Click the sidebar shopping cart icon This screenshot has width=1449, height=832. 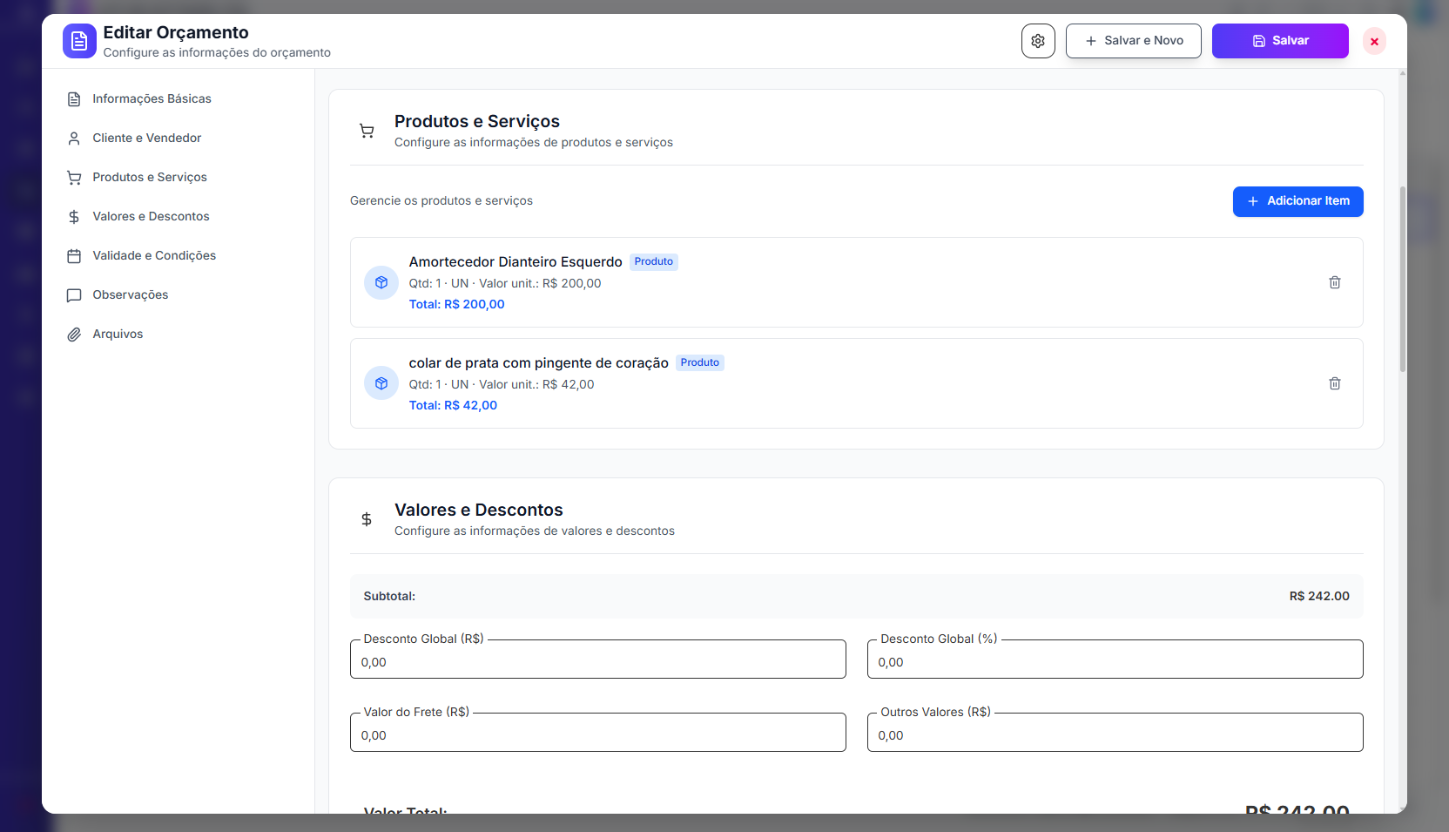[x=74, y=178]
